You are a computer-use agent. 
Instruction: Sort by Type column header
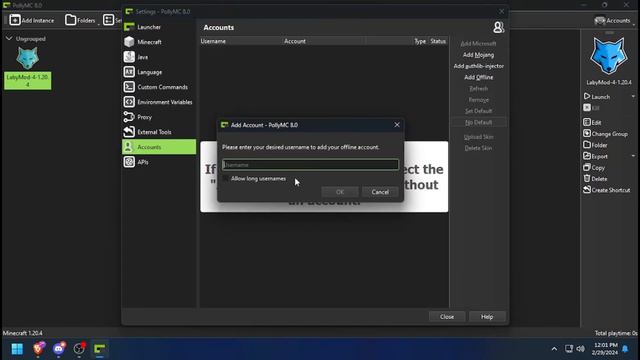[420, 41]
